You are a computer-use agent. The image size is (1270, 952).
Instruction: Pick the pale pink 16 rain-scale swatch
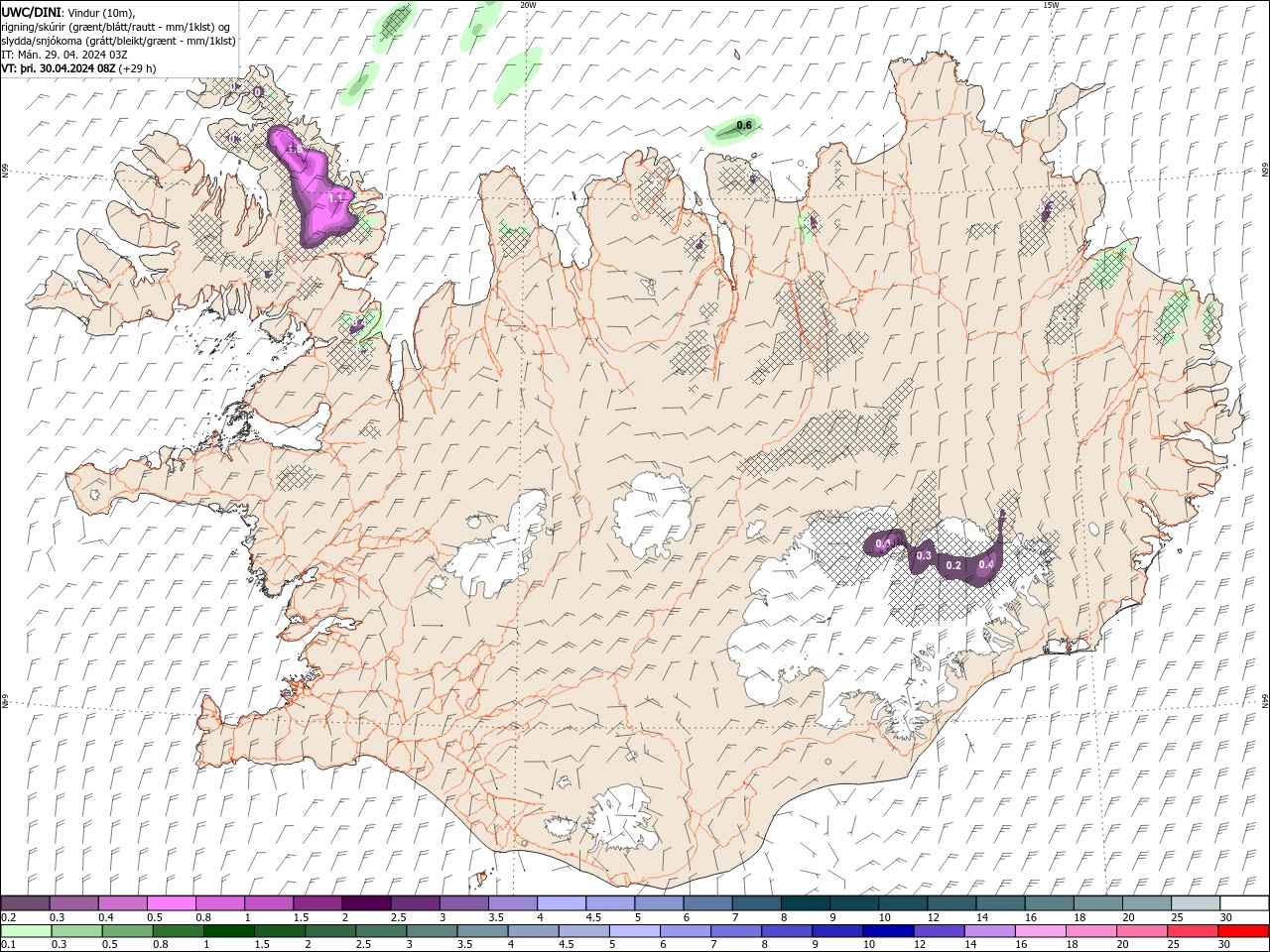1039,931
